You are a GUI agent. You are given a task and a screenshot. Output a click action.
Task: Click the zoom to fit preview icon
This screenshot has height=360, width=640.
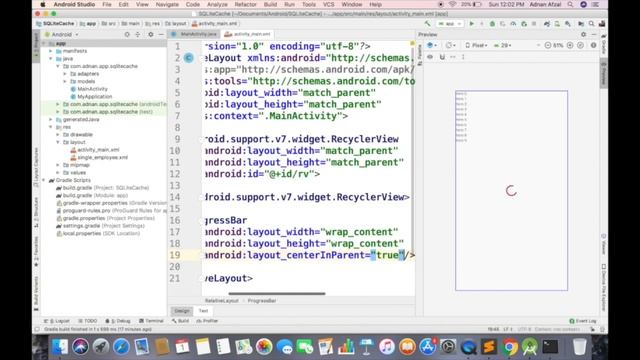[x=580, y=45]
